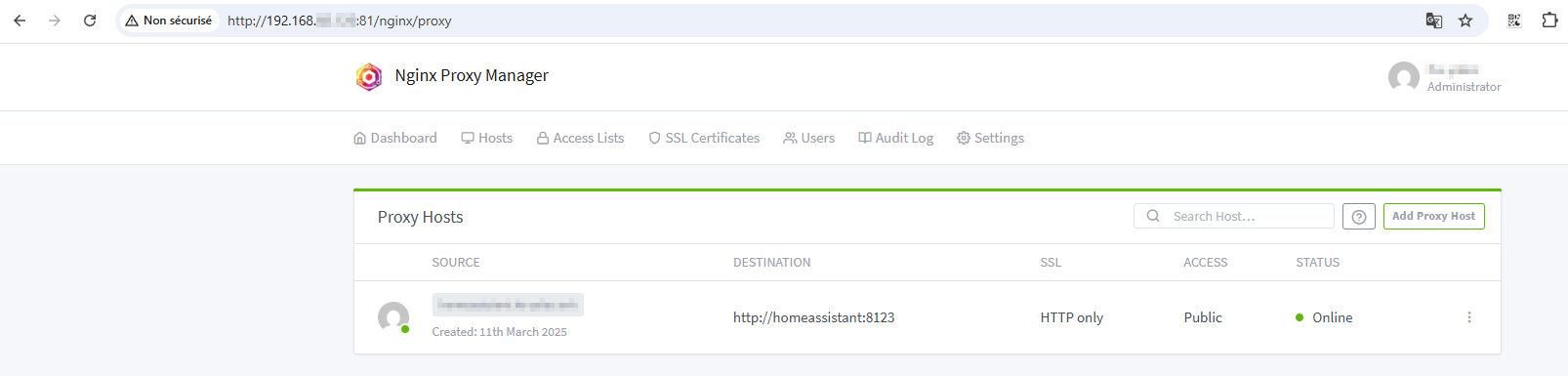Open the SSL Certificates tab
The width and height of the screenshot is (1568, 376).
pyautogui.click(x=704, y=138)
